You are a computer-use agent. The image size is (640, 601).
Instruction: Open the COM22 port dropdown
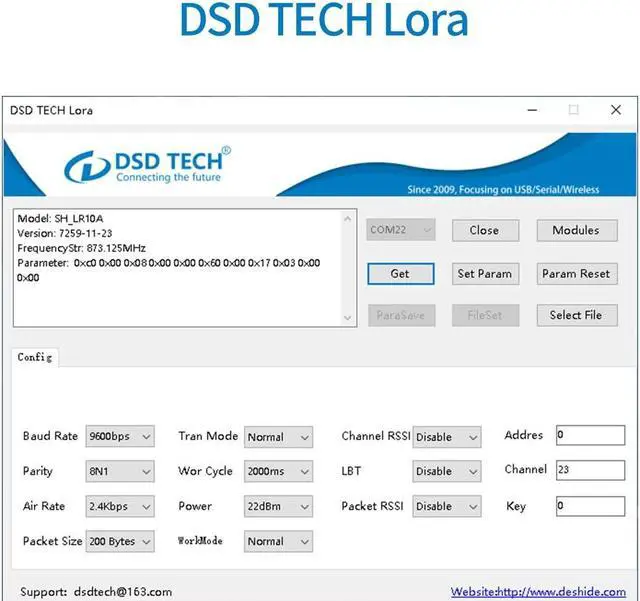tap(400, 230)
